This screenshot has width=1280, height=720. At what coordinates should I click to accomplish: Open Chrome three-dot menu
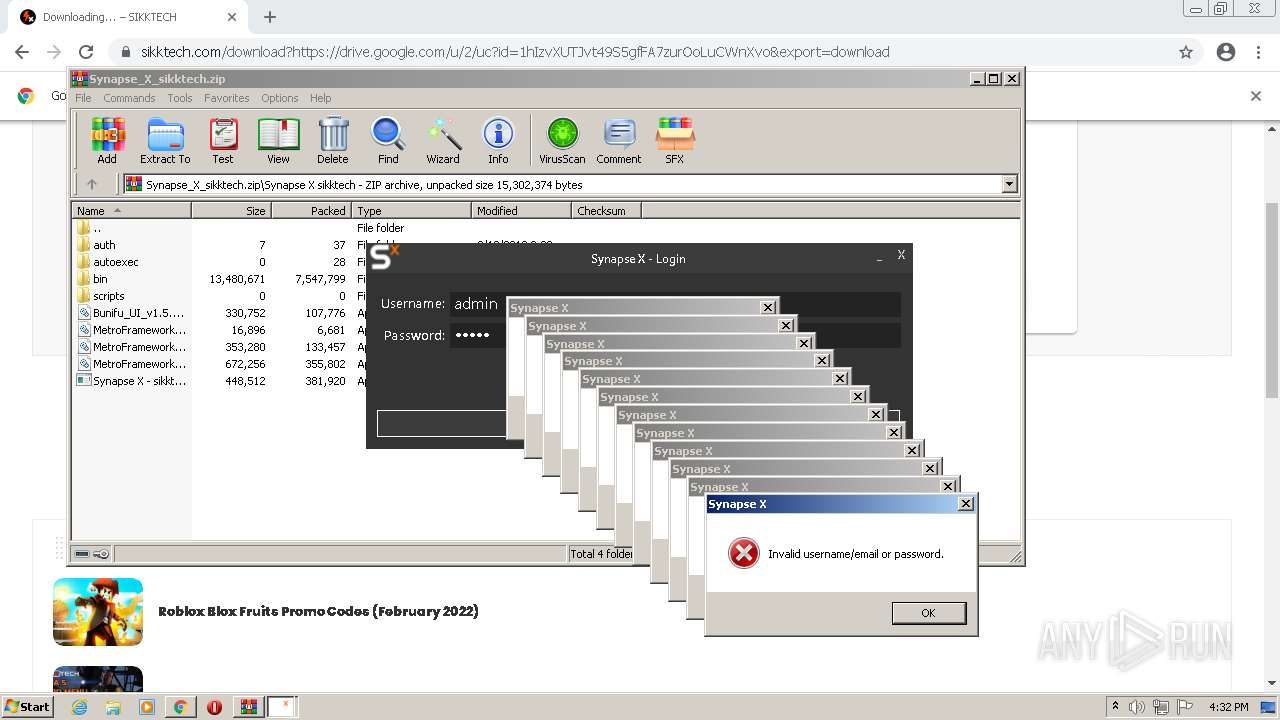pyautogui.click(x=1258, y=52)
